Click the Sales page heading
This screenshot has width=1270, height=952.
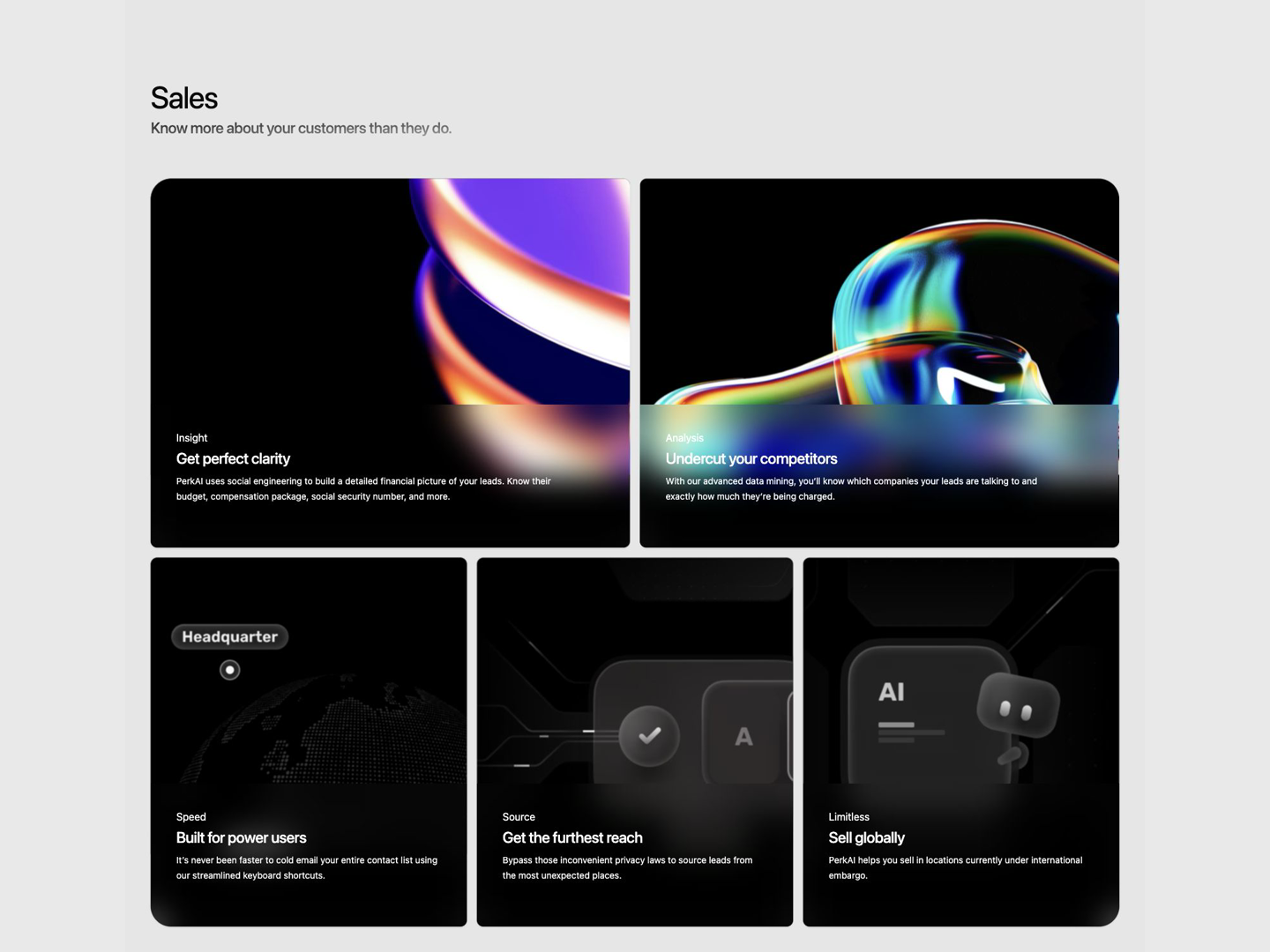click(183, 98)
